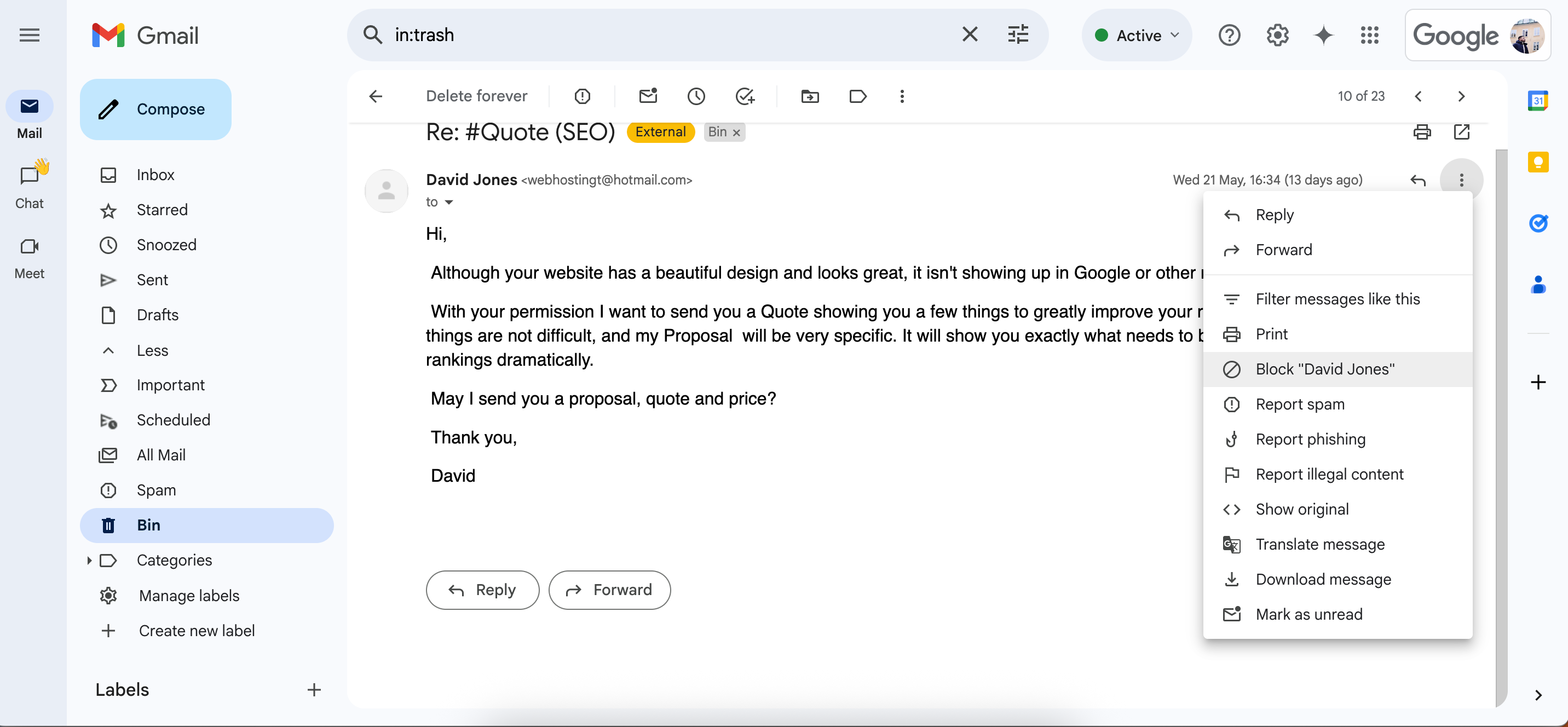
Task: Expand the Categories label section
Action: [89, 560]
